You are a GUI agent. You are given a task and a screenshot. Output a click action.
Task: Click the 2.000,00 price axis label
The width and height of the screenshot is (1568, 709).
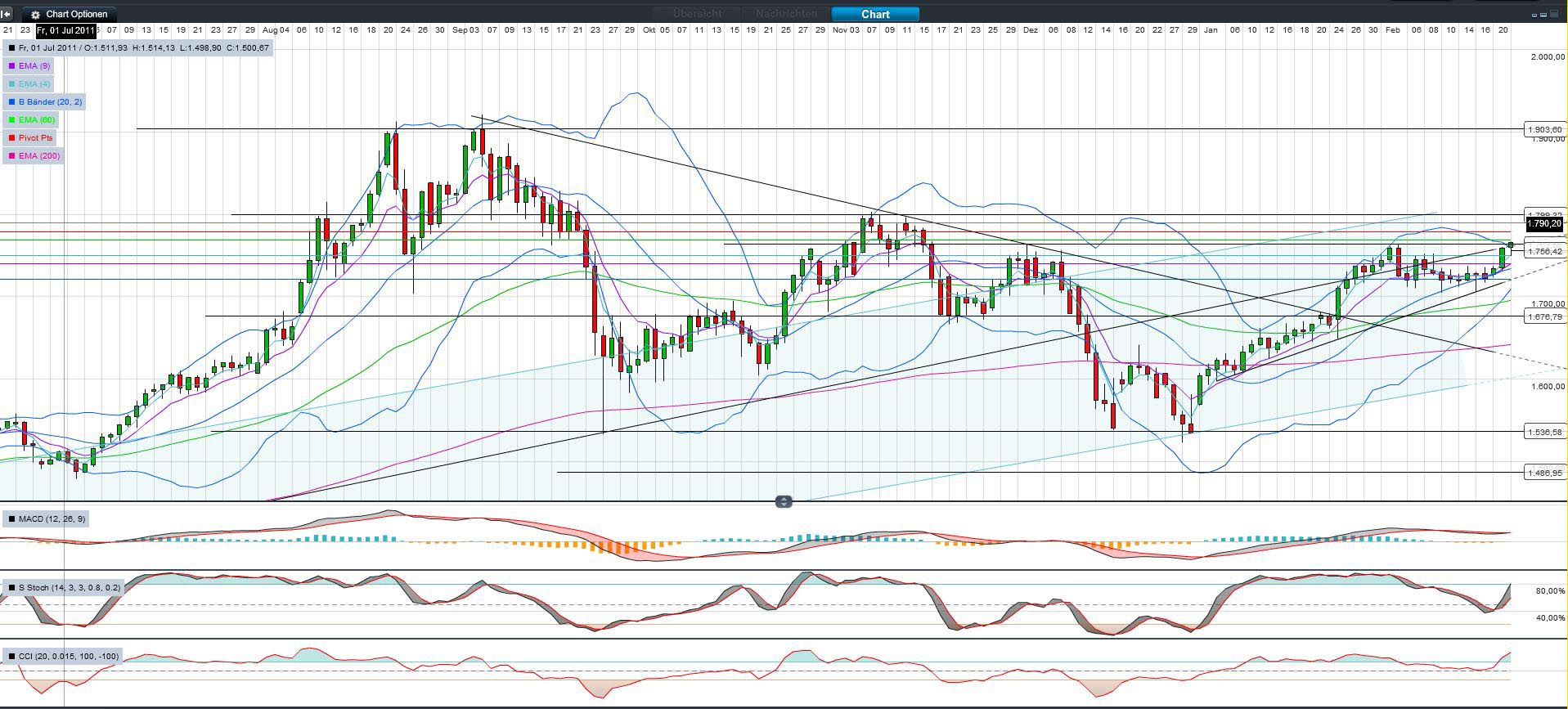point(1548,57)
